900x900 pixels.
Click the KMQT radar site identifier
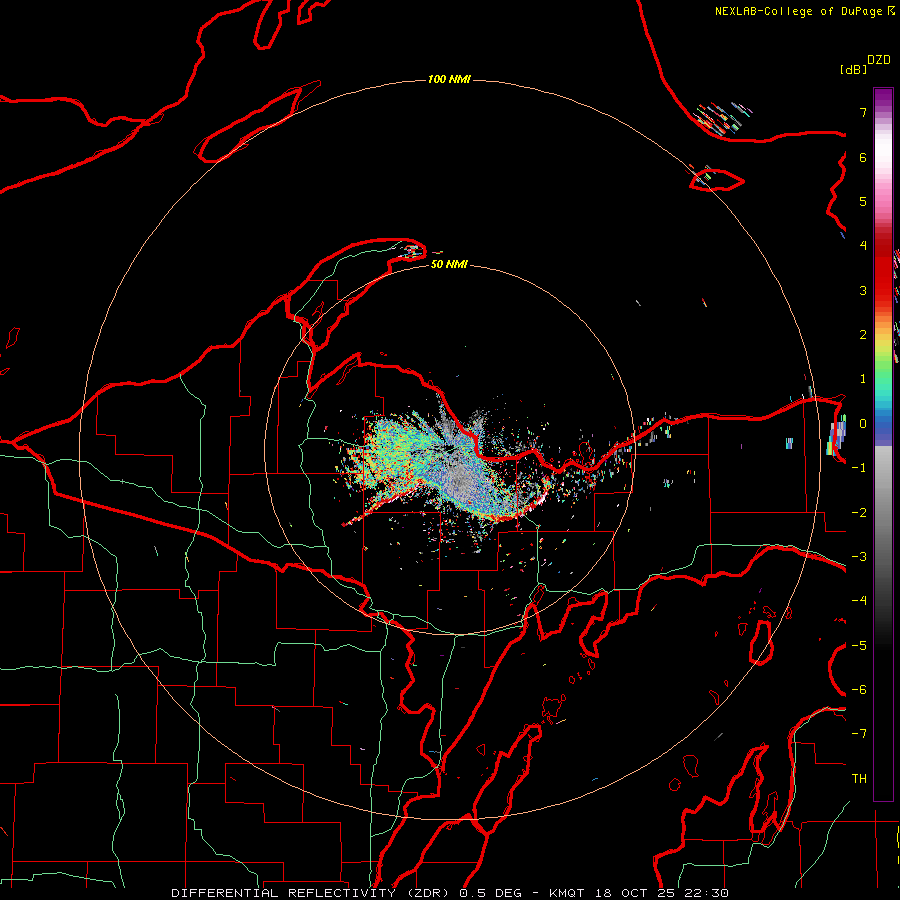click(566, 893)
